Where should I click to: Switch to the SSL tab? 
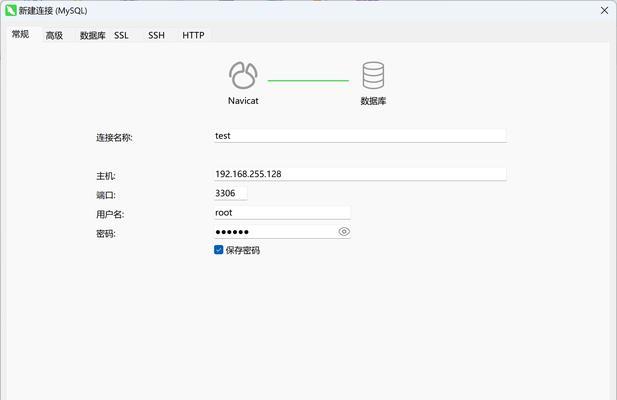pyautogui.click(x=121, y=35)
